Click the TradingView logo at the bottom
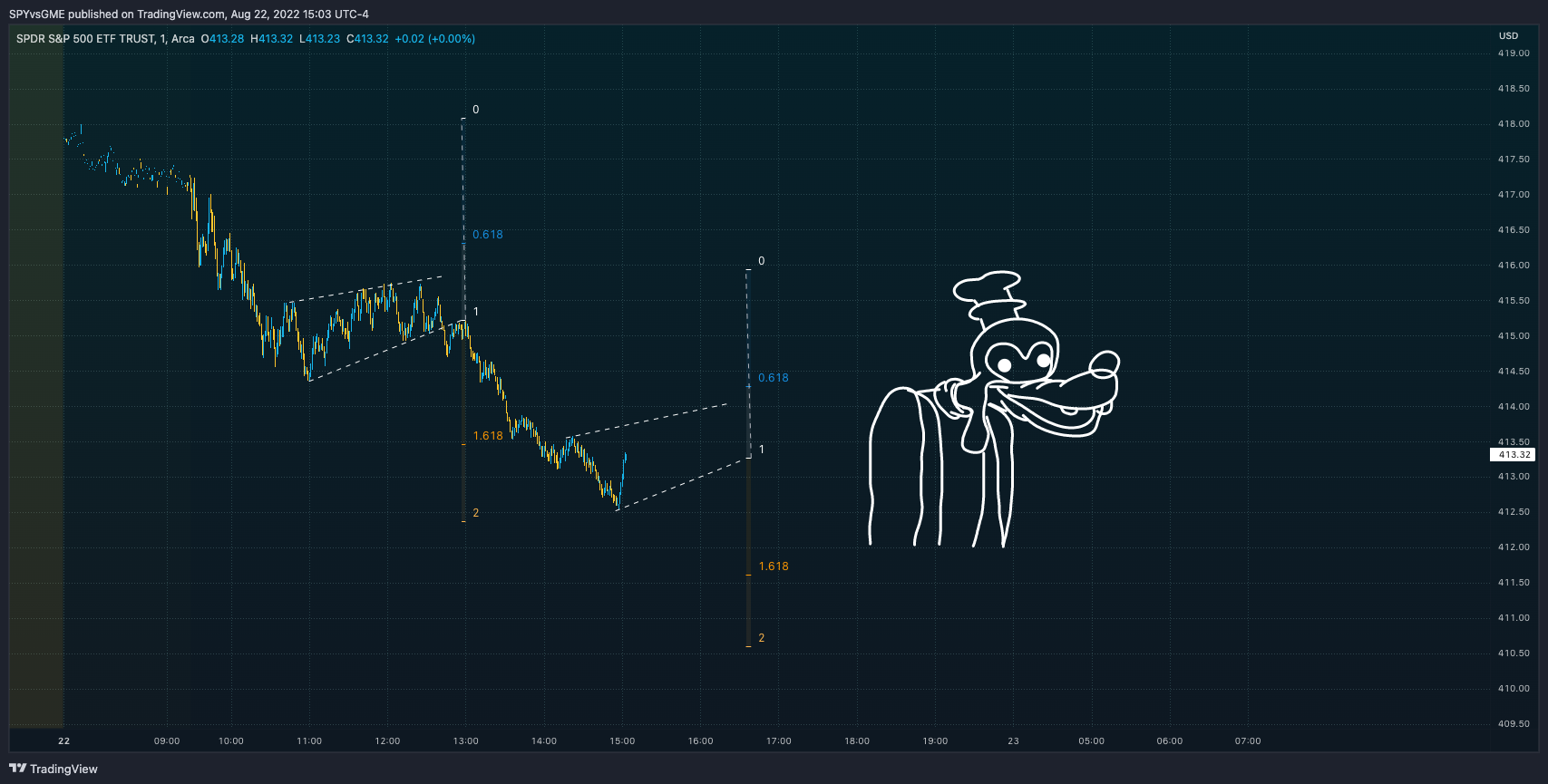 point(54,769)
